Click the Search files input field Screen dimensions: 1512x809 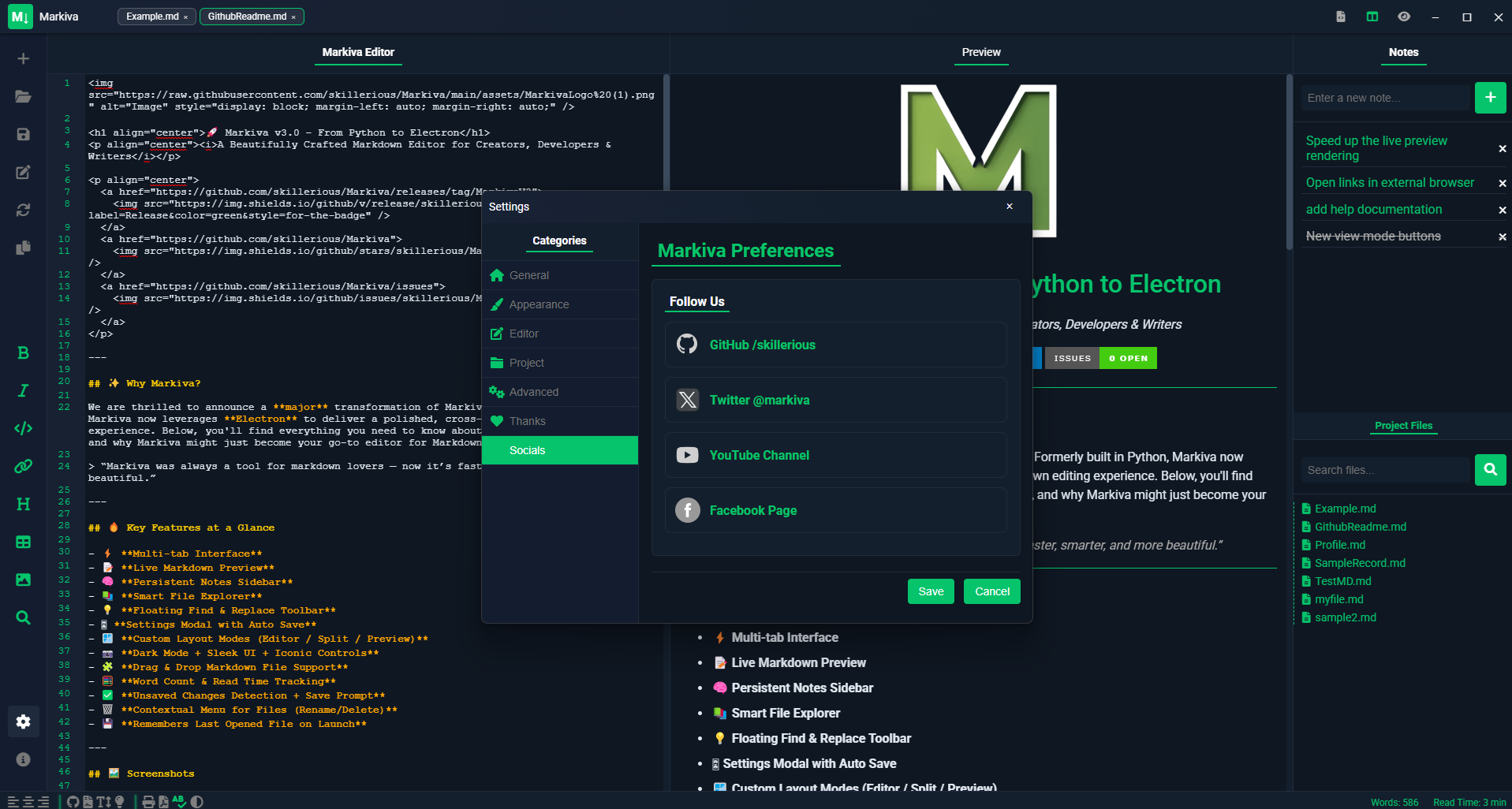(1387, 470)
